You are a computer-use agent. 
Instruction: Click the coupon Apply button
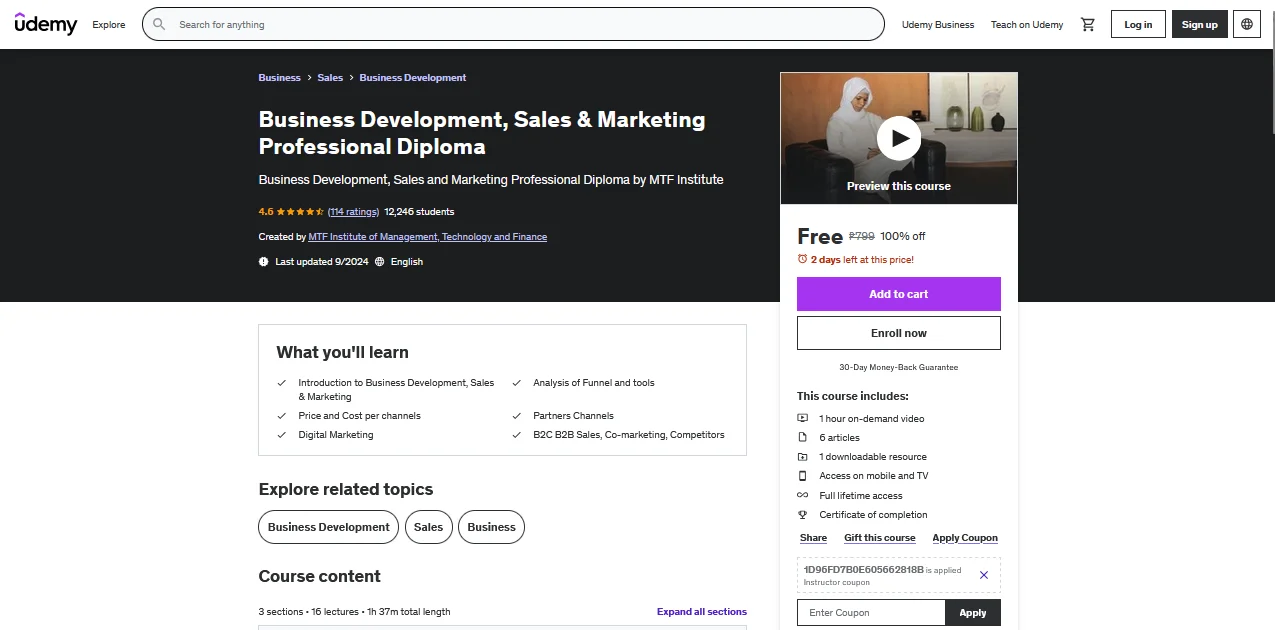point(973,613)
